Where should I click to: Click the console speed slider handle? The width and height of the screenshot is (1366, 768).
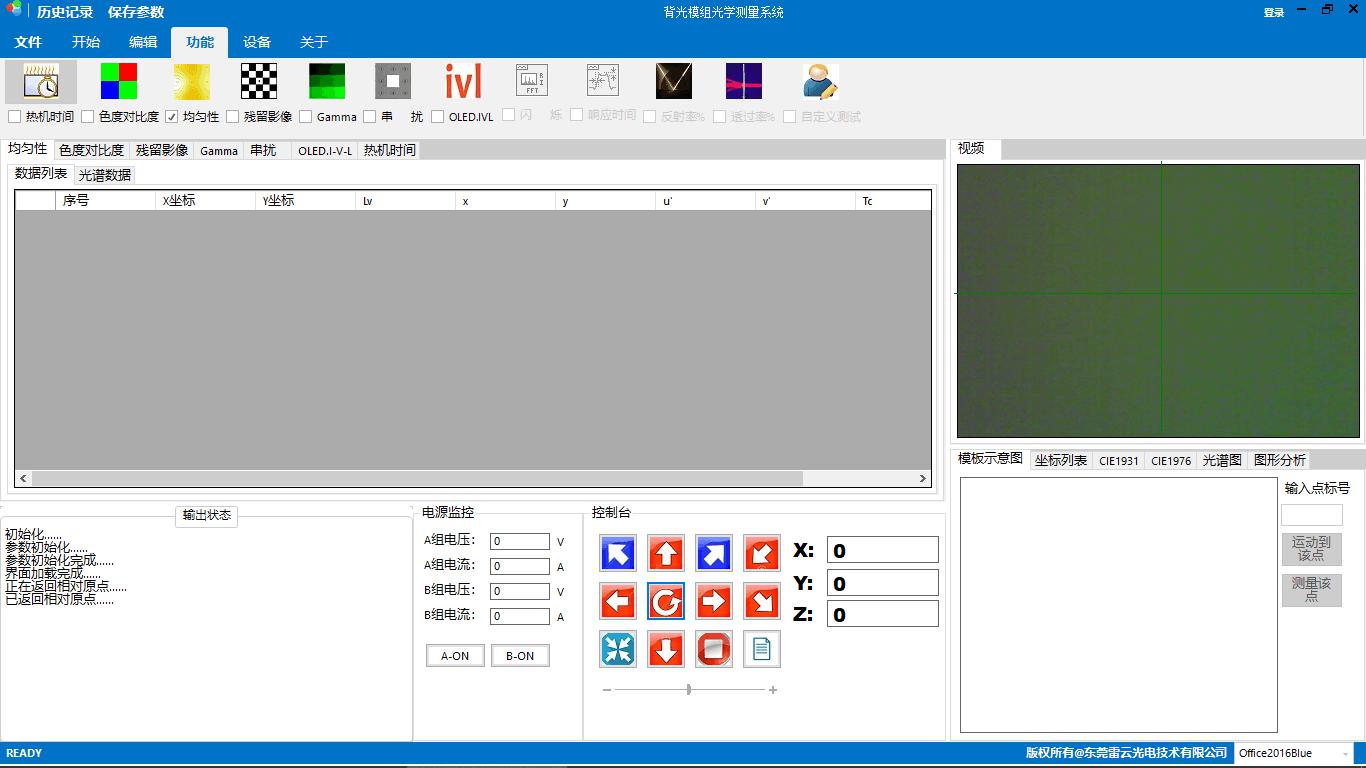coord(689,690)
